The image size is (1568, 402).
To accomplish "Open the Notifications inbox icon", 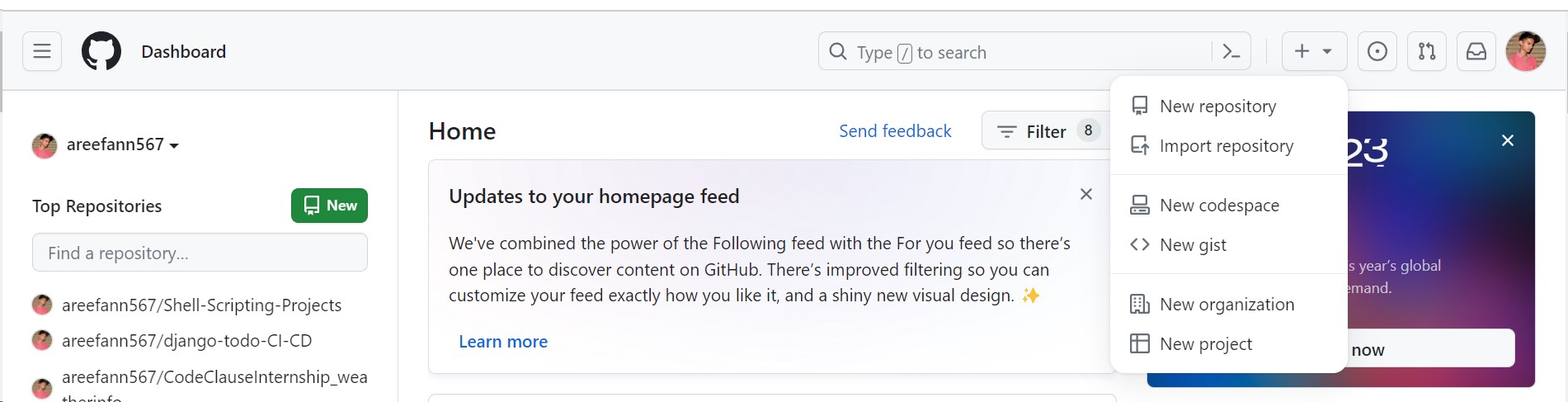I will pyautogui.click(x=1476, y=51).
